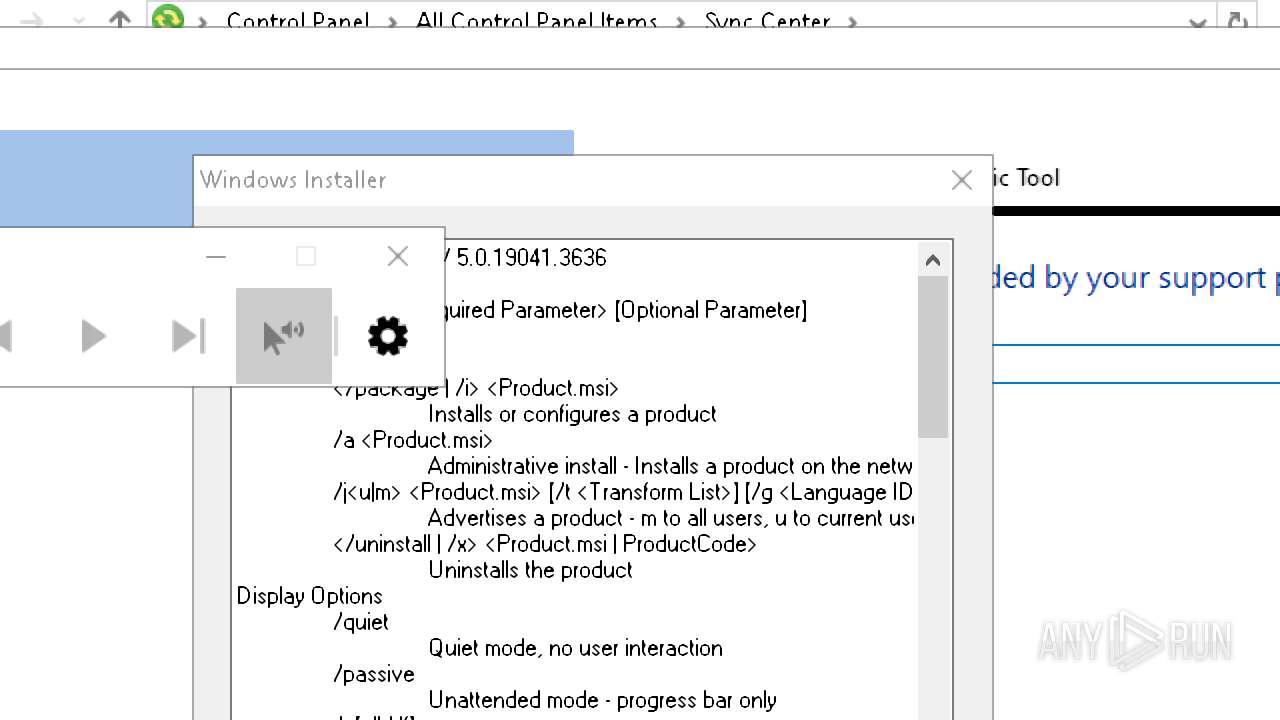Click '[Optional Parameter]' text in Installer
This screenshot has width=1280, height=720.
(x=711, y=310)
